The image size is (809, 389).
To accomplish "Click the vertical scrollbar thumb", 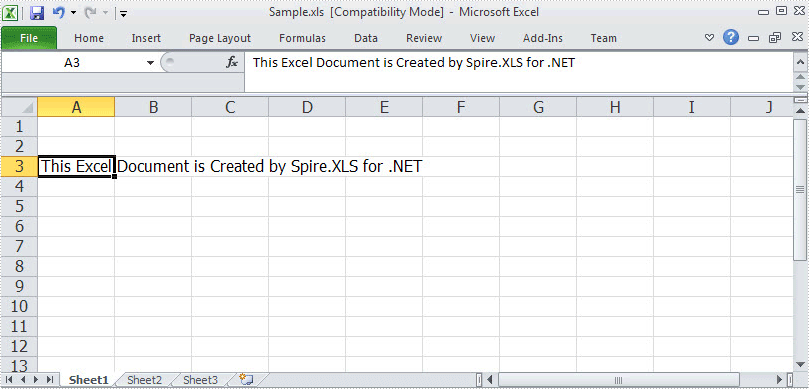I will (x=800, y=189).
